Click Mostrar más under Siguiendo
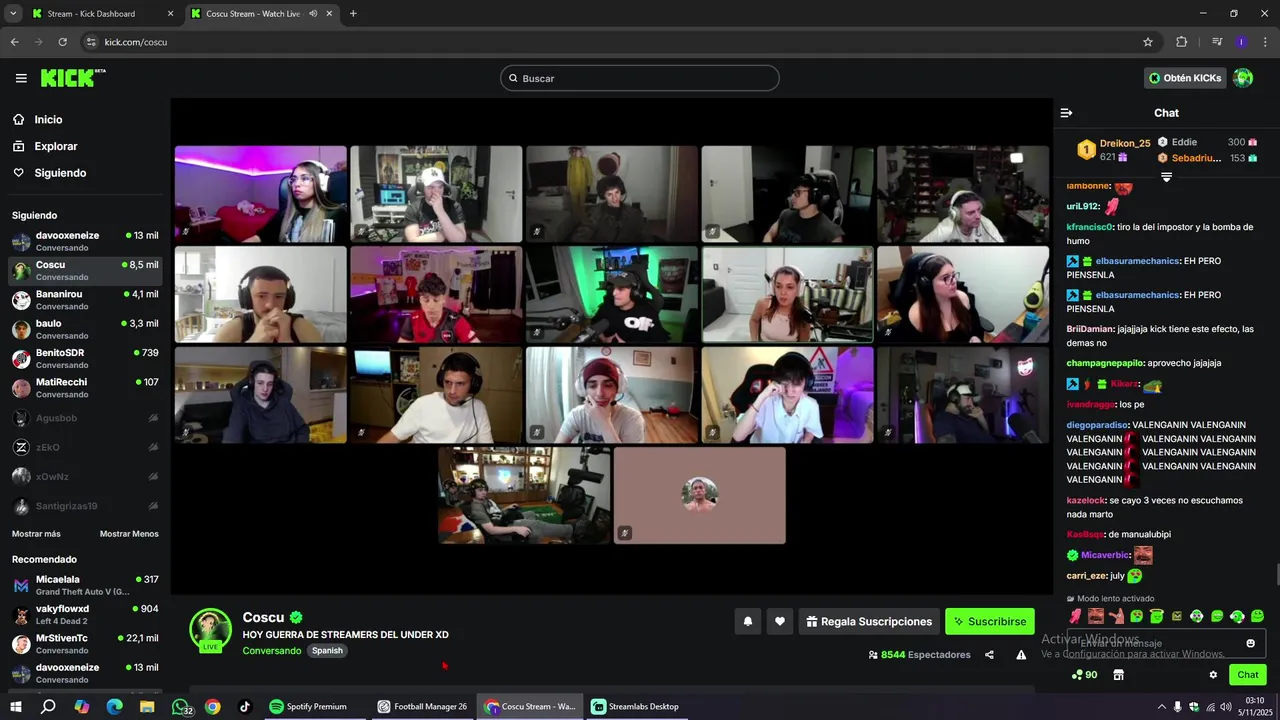1280x720 pixels. coord(36,534)
